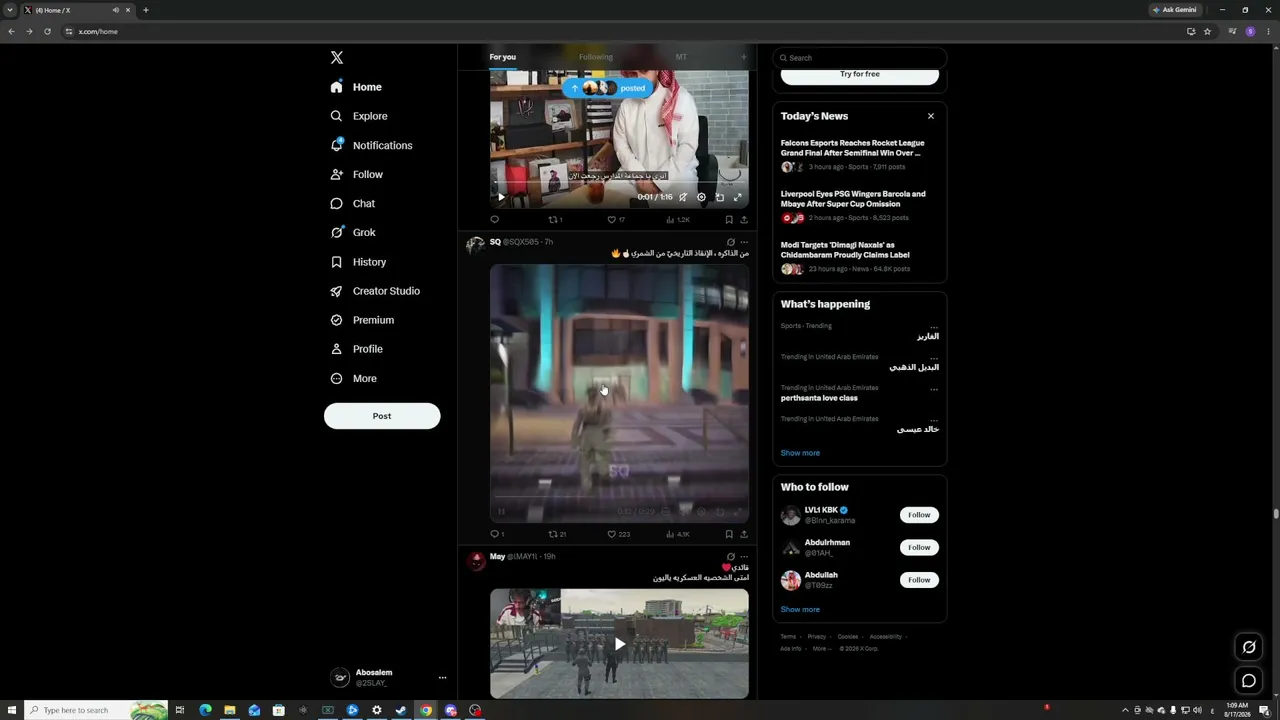
Task: Follow Abdullah
Action: point(919,580)
